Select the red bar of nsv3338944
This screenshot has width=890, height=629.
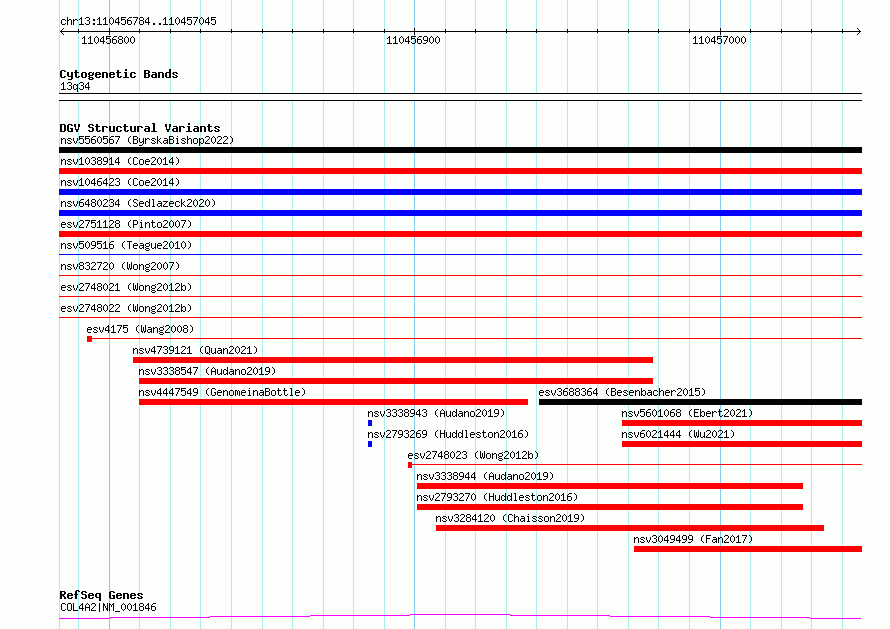click(x=610, y=487)
